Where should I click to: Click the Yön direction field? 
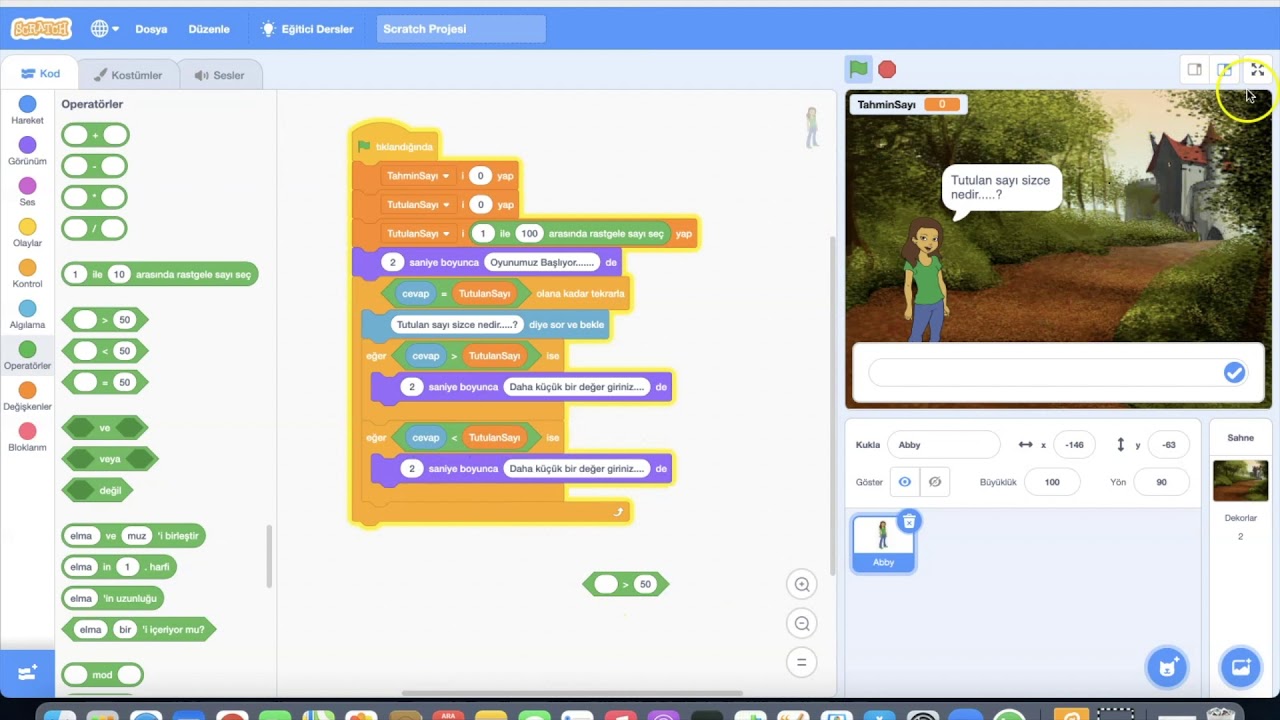1161,482
